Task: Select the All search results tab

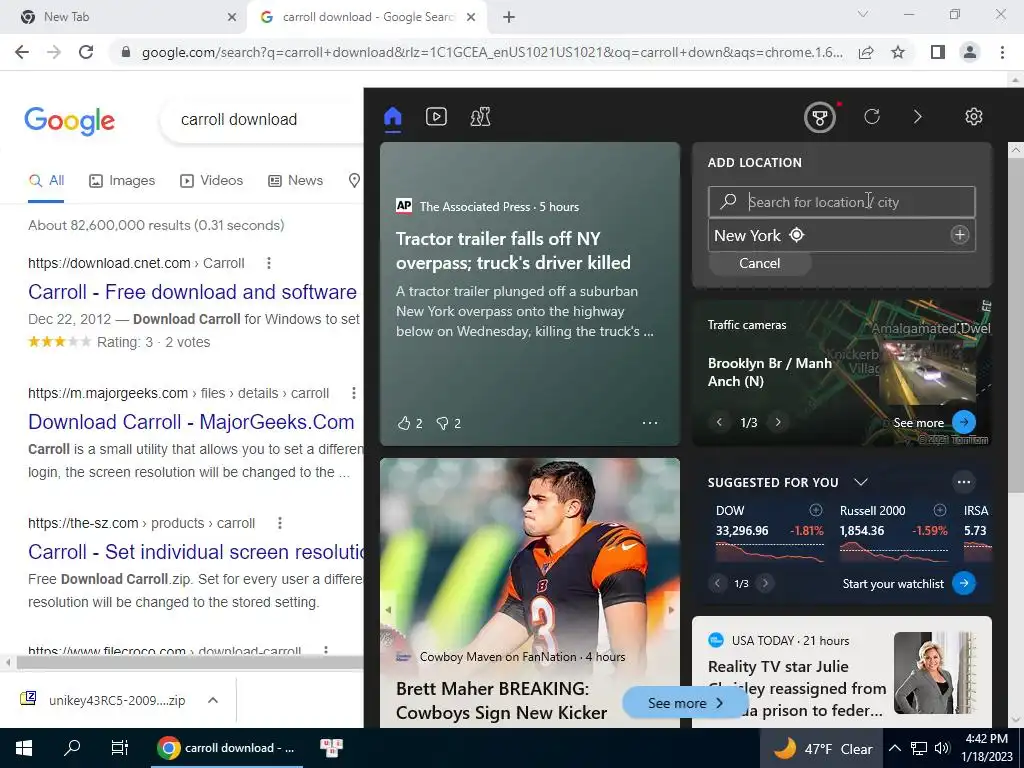Action: tap(46, 181)
